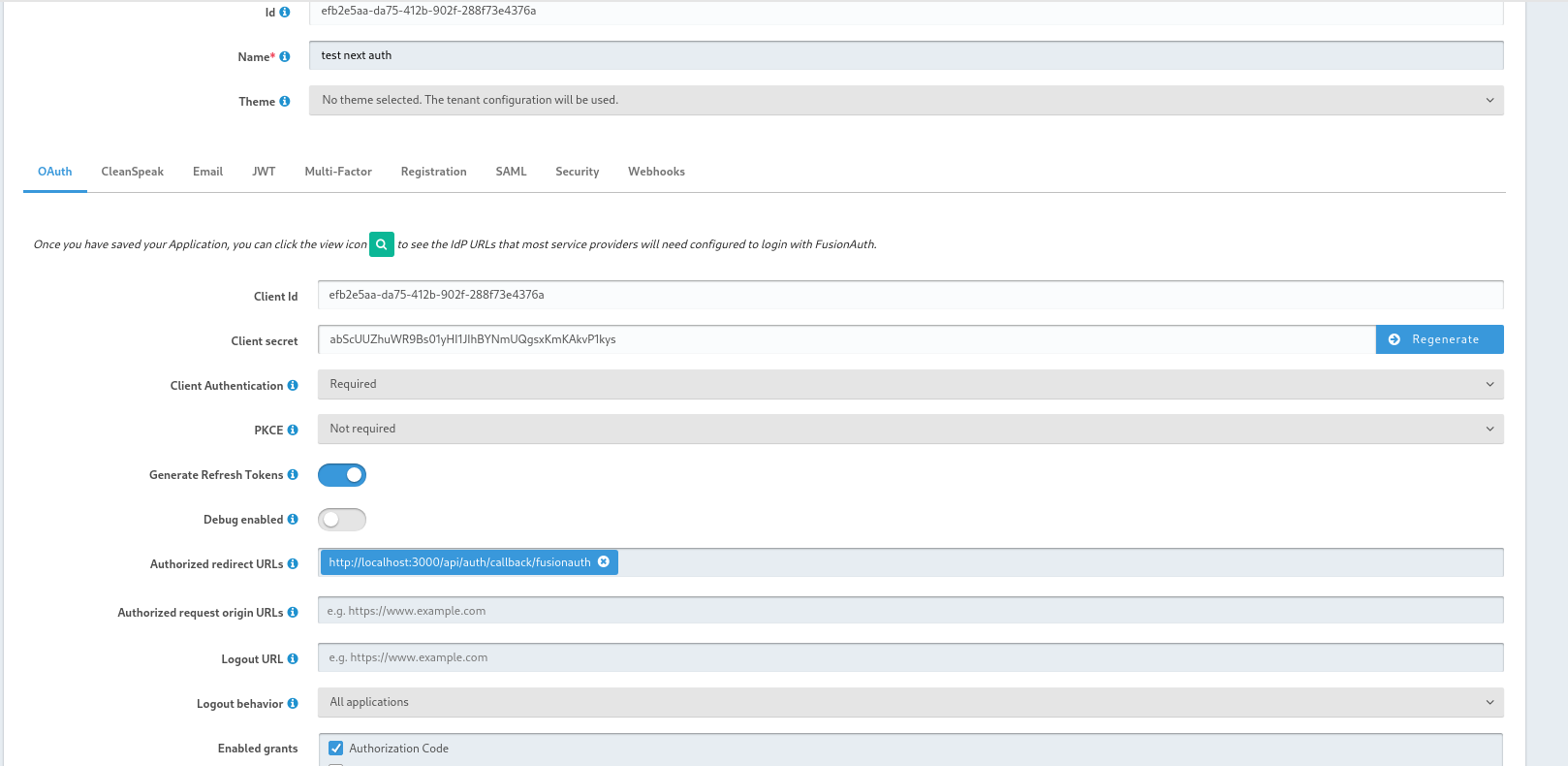1568x766 pixels.
Task: Open the Multi-Factor tab
Action: [x=338, y=172]
